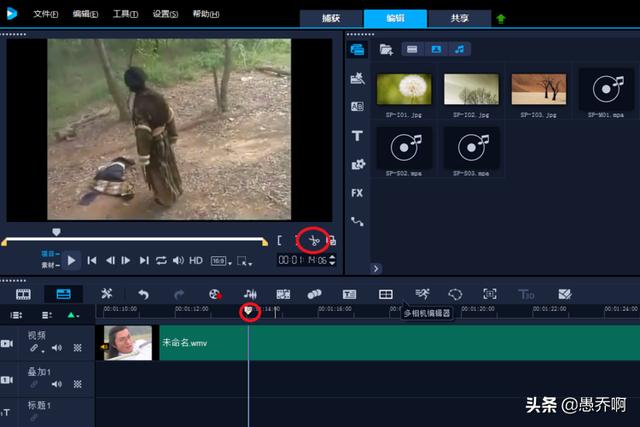Switch to the 捕获 (Capture) tab

331,18
